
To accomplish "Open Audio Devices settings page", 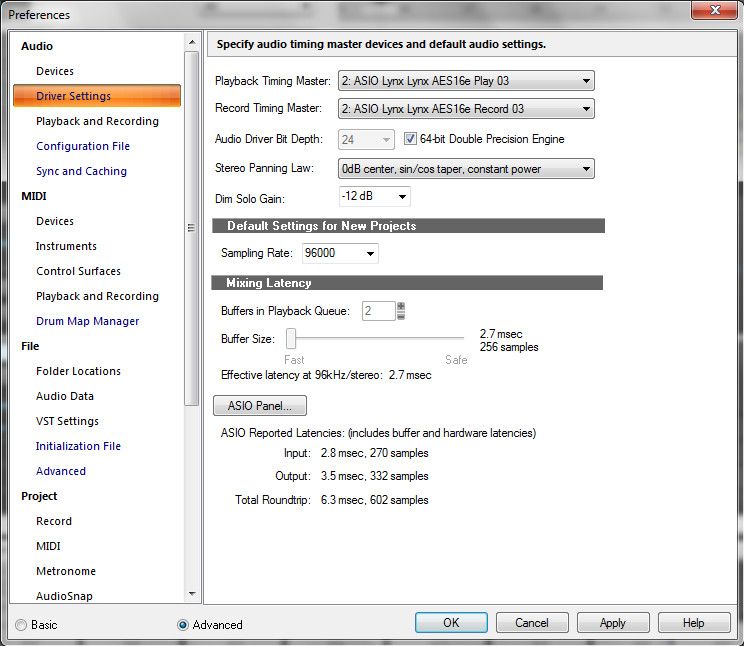I will click(x=55, y=71).
